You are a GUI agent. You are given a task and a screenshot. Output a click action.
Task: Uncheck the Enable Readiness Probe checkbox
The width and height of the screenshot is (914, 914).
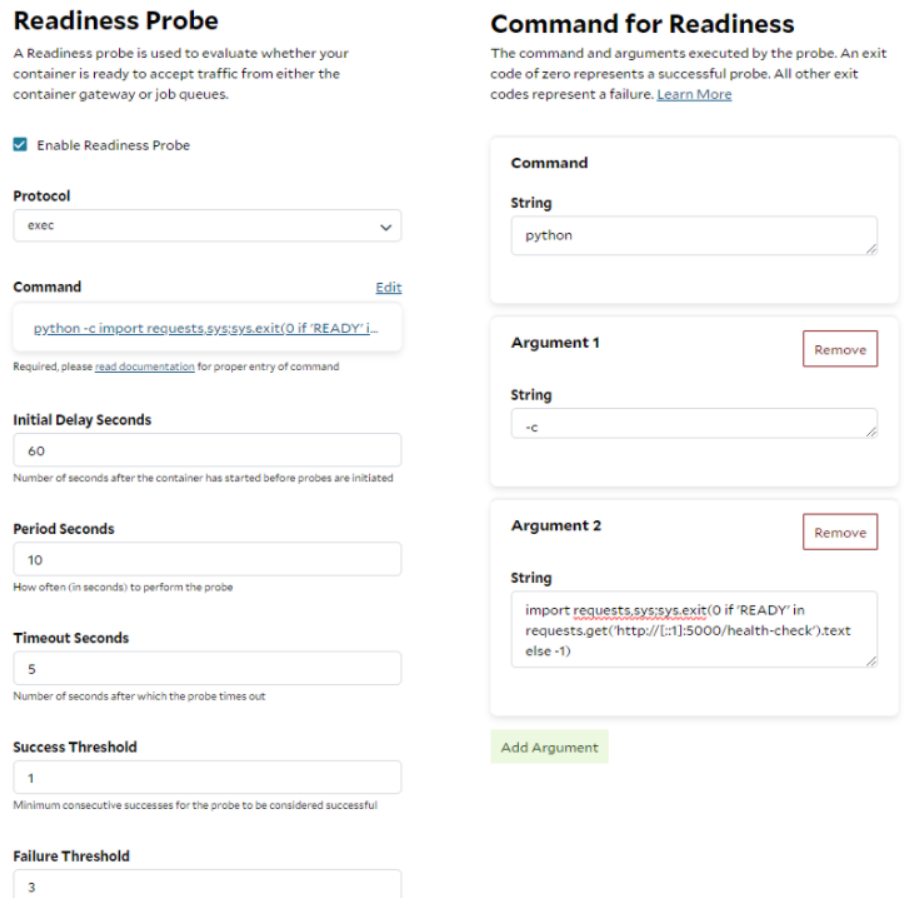(20, 145)
